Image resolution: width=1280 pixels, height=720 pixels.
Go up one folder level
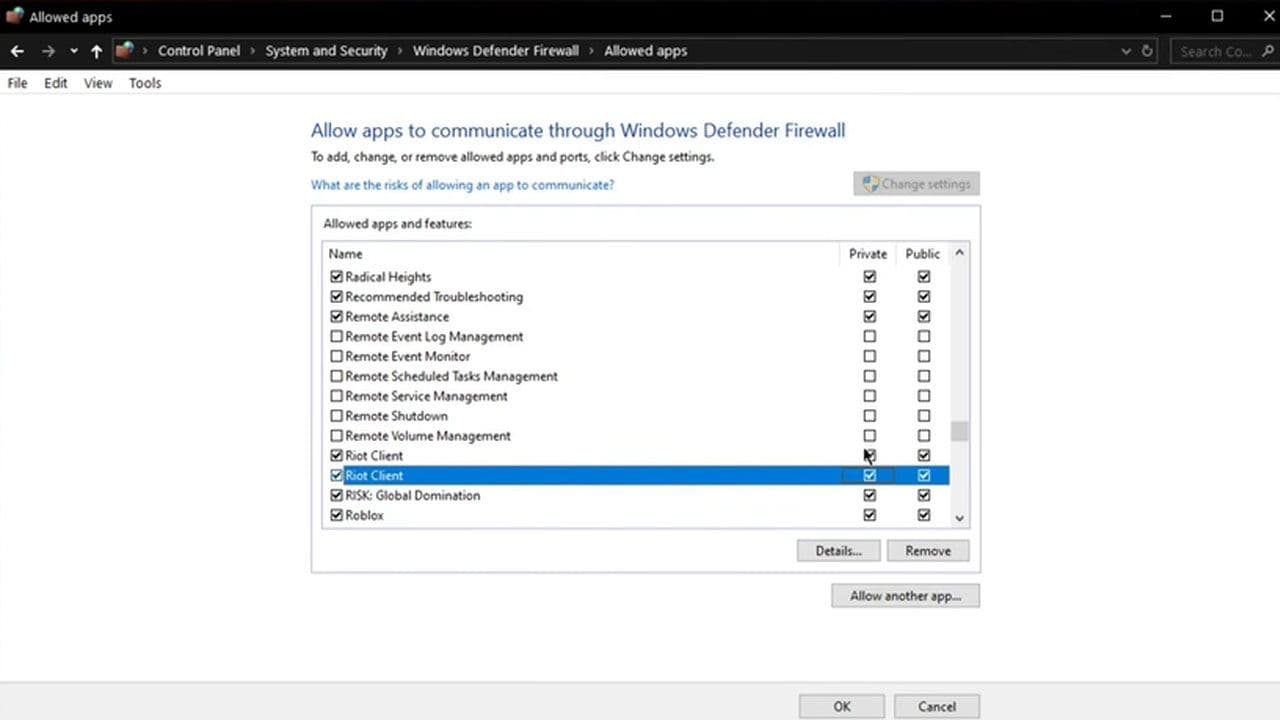pyautogui.click(x=96, y=51)
